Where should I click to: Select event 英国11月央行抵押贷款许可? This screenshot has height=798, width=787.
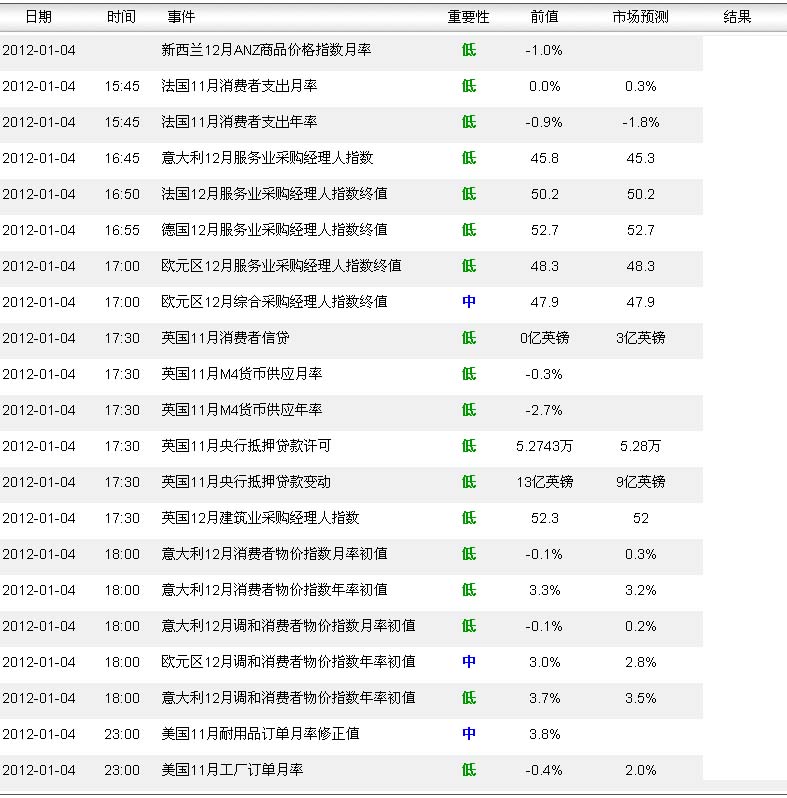[246, 446]
